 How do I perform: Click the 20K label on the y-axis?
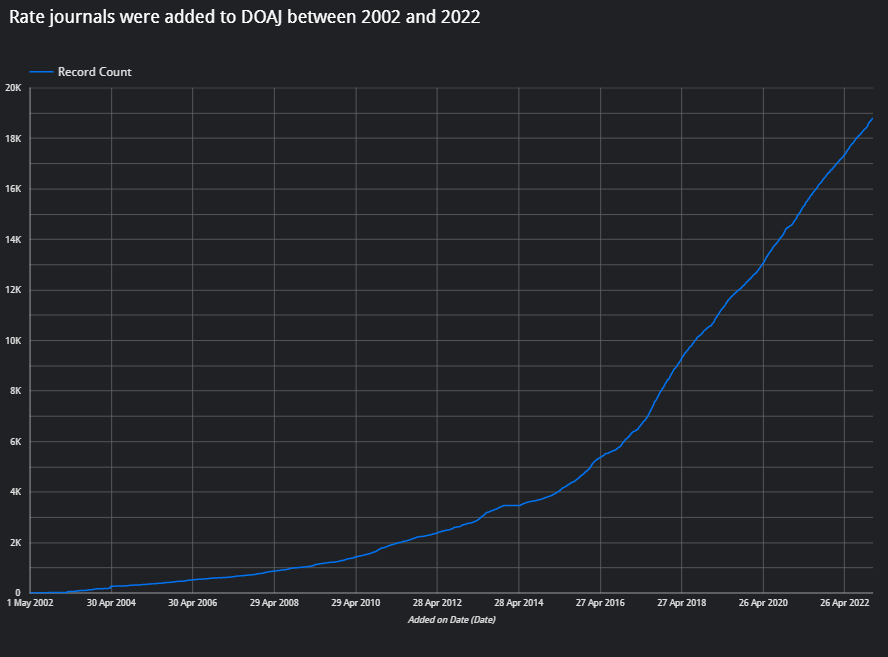(14, 88)
